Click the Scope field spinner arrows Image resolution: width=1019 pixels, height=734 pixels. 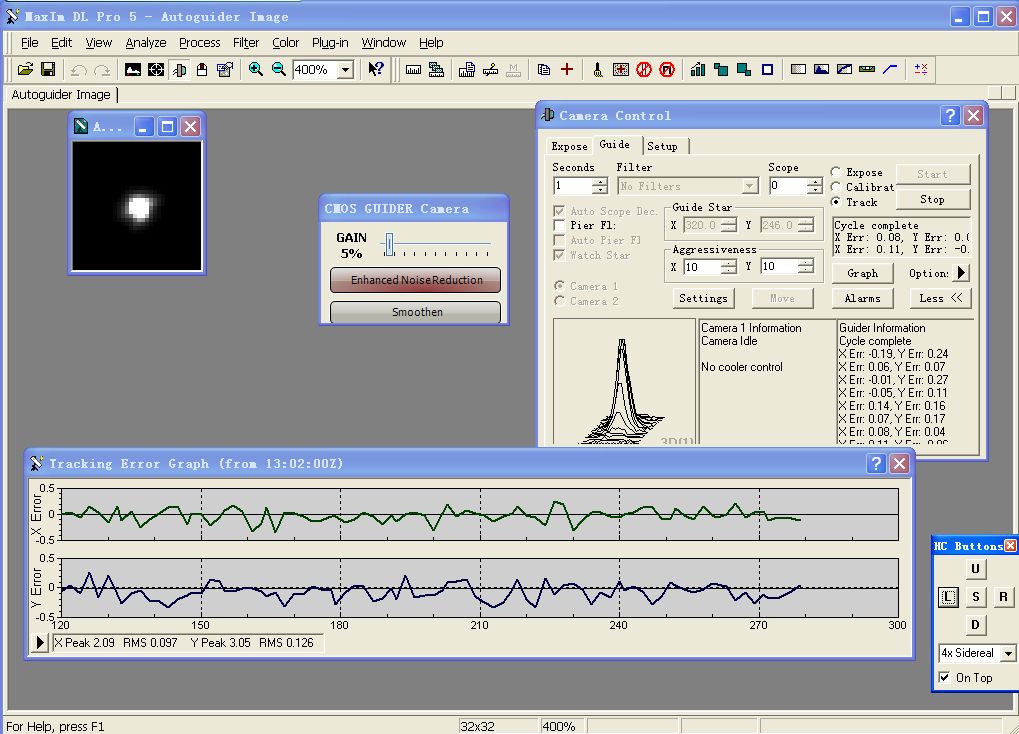click(x=815, y=186)
